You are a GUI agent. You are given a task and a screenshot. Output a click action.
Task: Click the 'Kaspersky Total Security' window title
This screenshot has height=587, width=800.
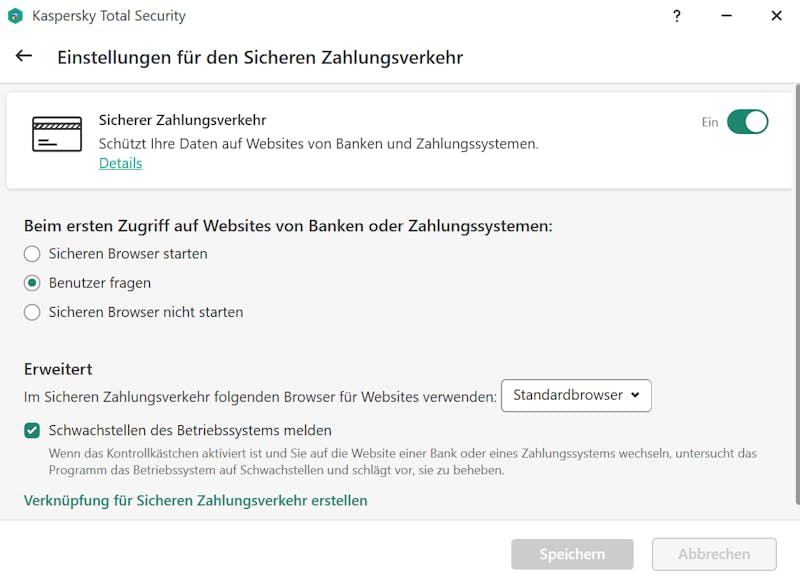[x=109, y=16]
